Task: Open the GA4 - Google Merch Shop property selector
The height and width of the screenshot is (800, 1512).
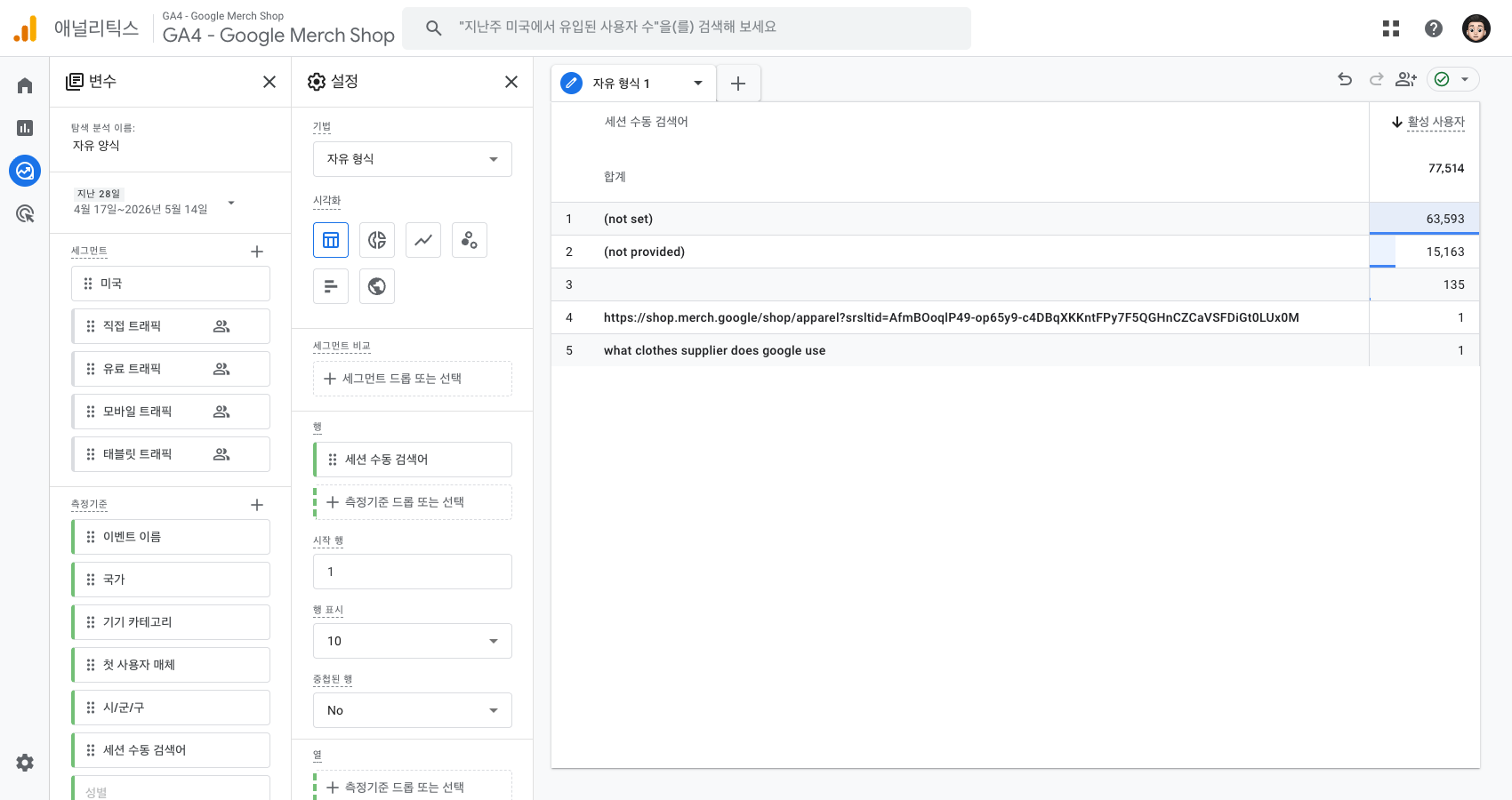Action: click(278, 28)
